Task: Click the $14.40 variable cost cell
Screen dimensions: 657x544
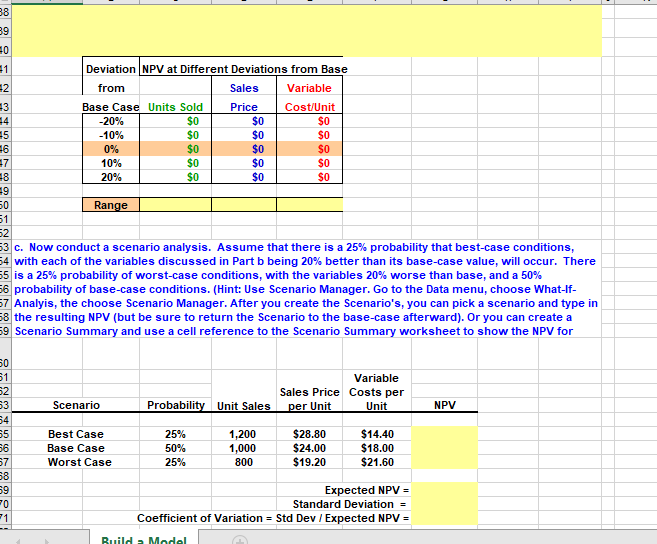Action: coord(377,434)
